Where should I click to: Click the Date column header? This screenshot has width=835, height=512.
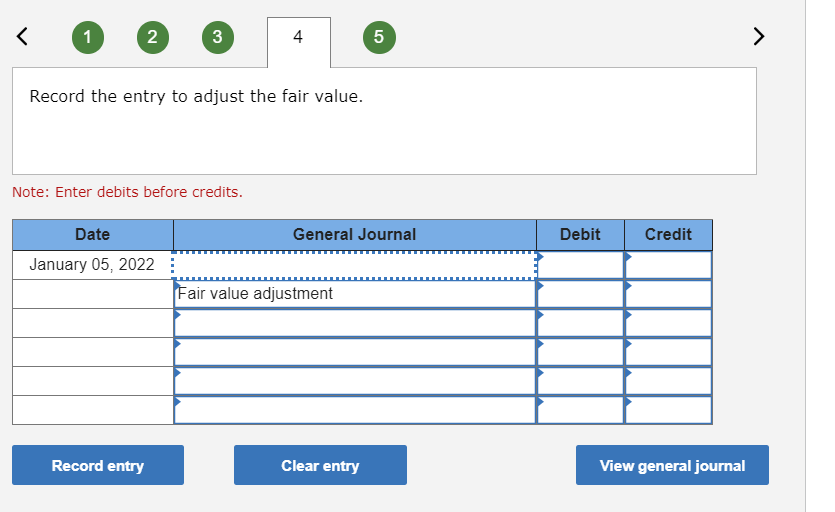pos(93,234)
